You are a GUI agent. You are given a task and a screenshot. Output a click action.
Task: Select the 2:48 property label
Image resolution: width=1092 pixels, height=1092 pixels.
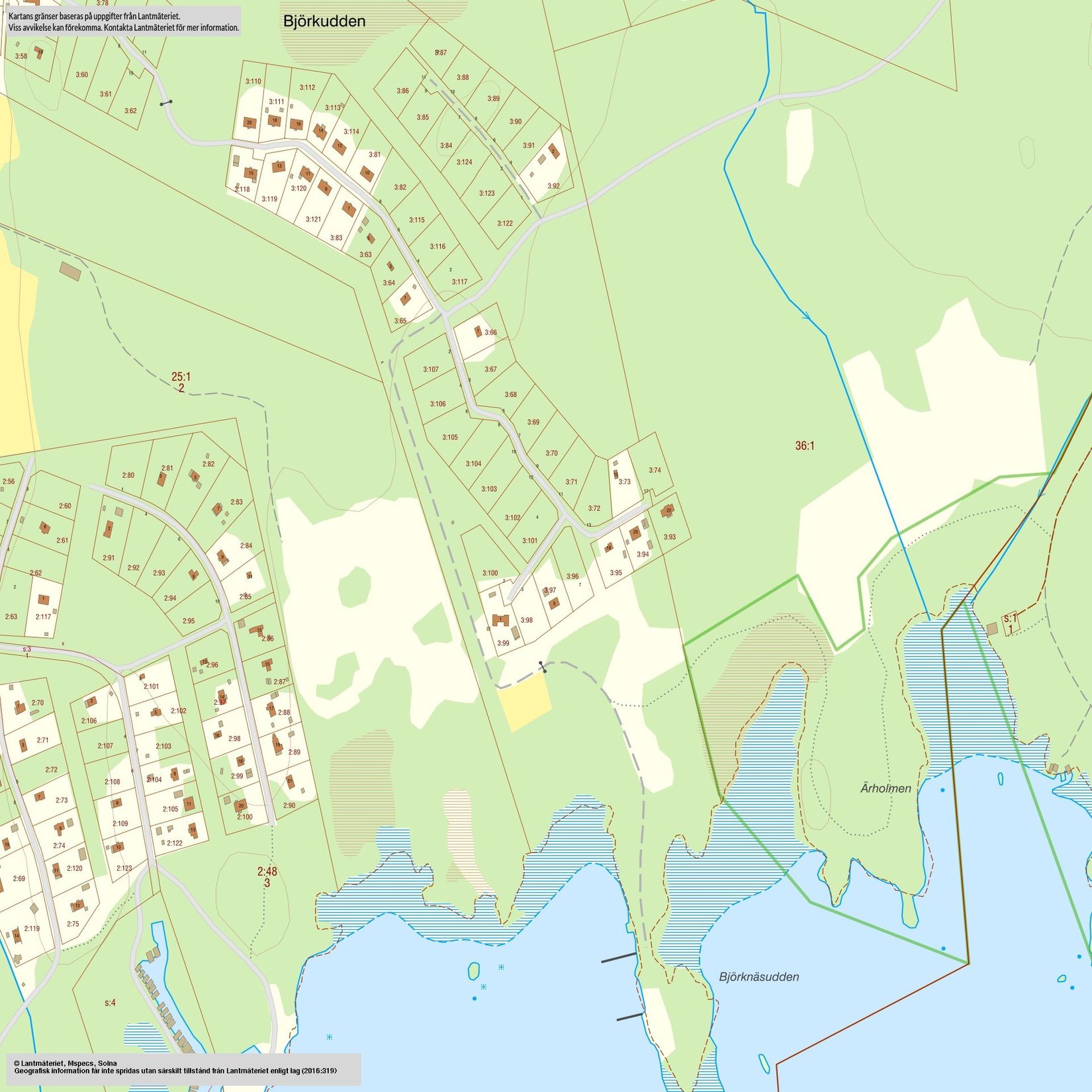(267, 872)
